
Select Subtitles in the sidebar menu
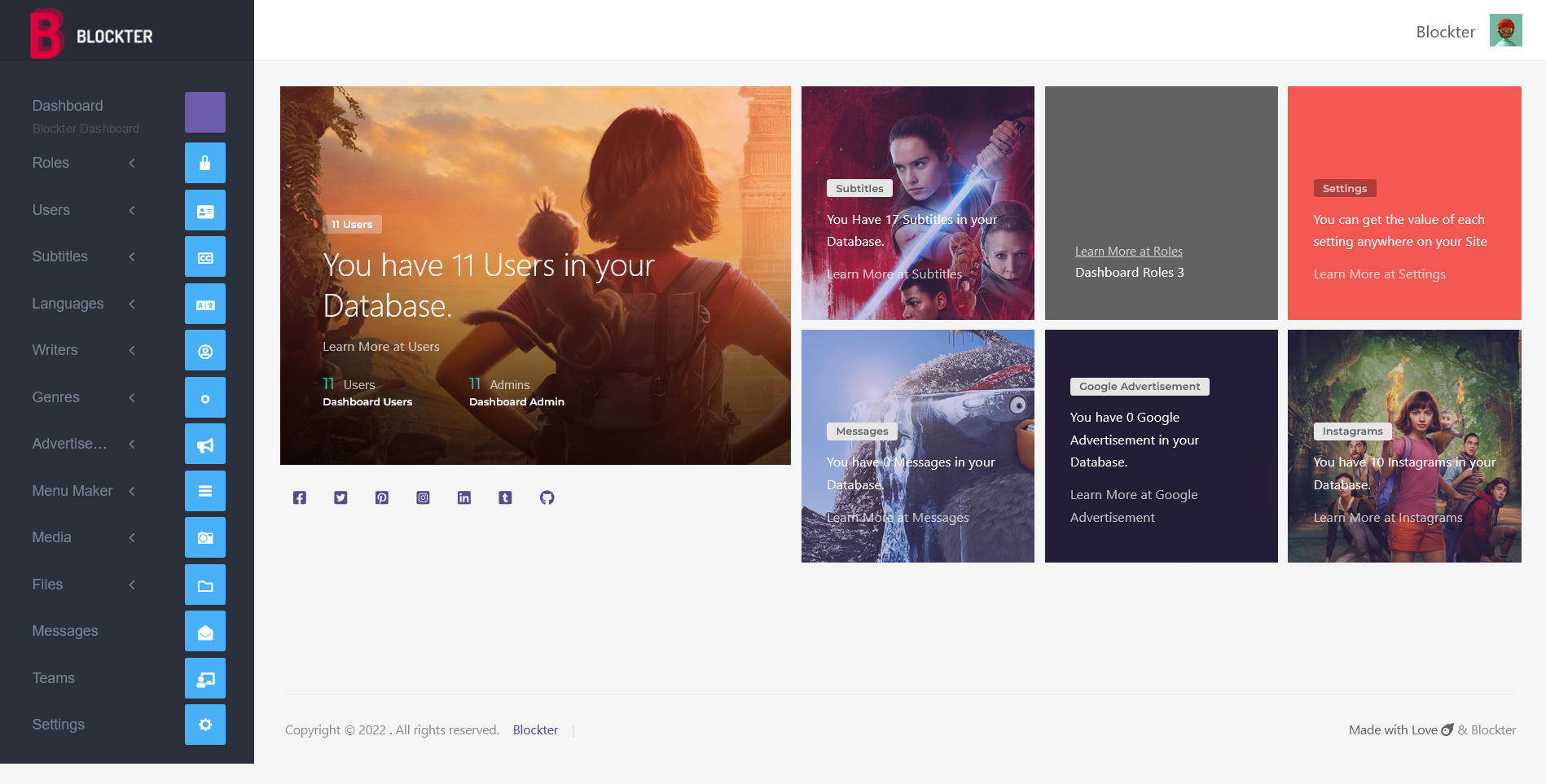60,256
